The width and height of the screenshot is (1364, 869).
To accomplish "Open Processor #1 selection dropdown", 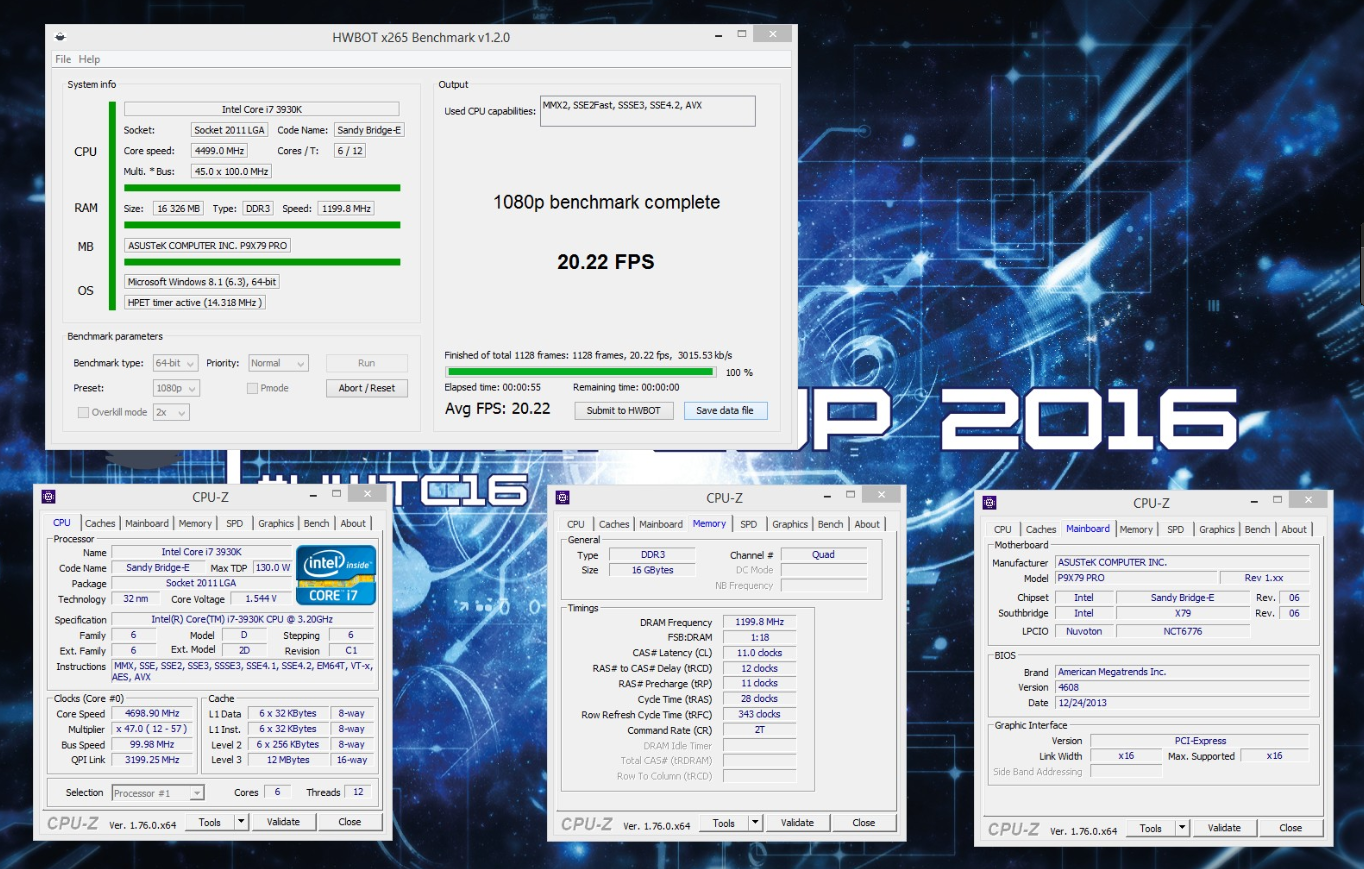I will click(x=157, y=793).
